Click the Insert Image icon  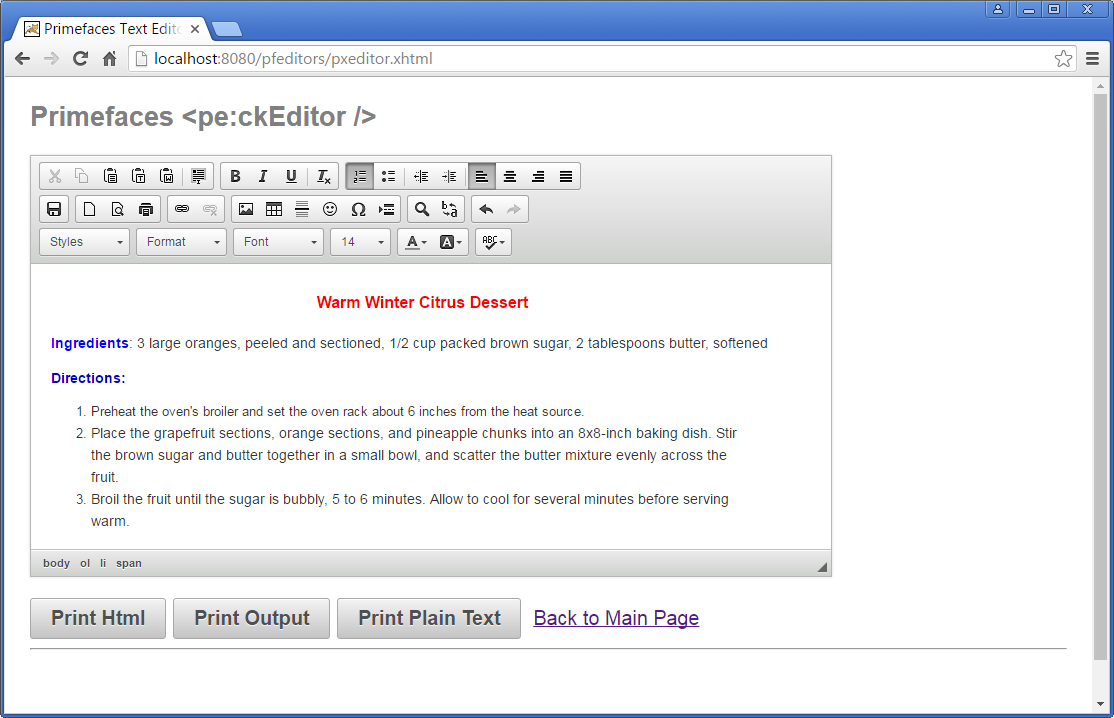[x=246, y=209]
